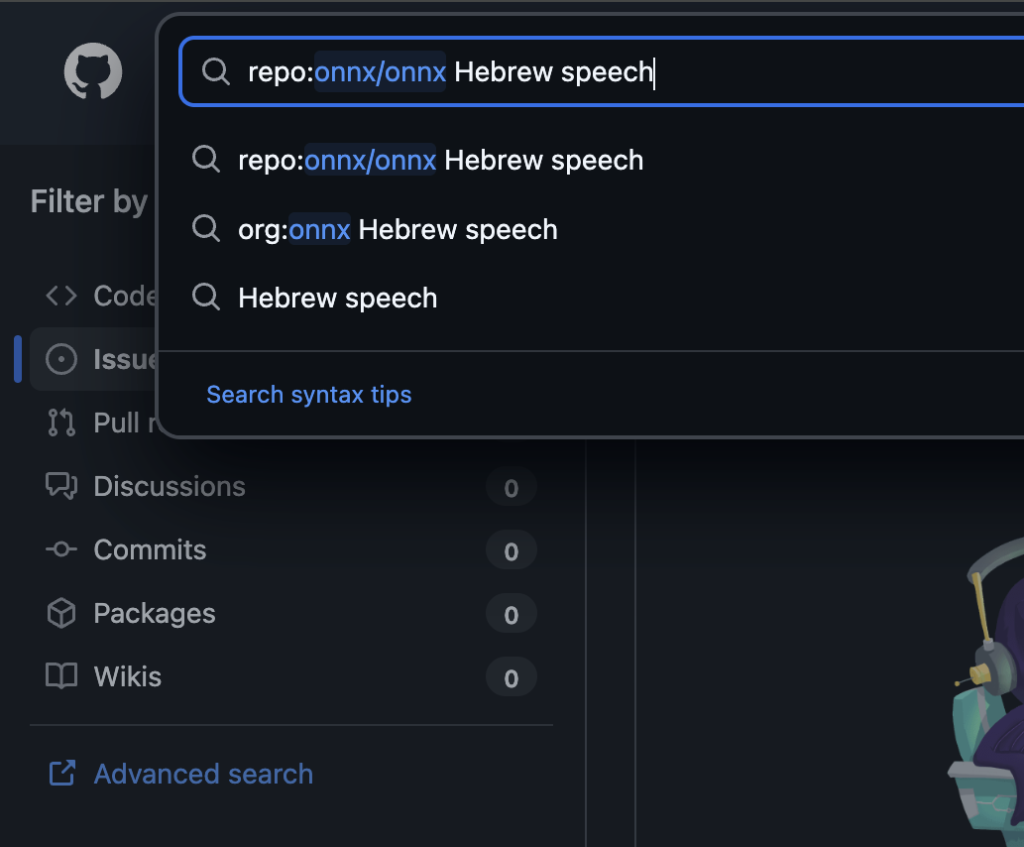Choose the 'org:onnx Hebrew speech' suggestion
The height and width of the screenshot is (847, 1024).
[397, 229]
